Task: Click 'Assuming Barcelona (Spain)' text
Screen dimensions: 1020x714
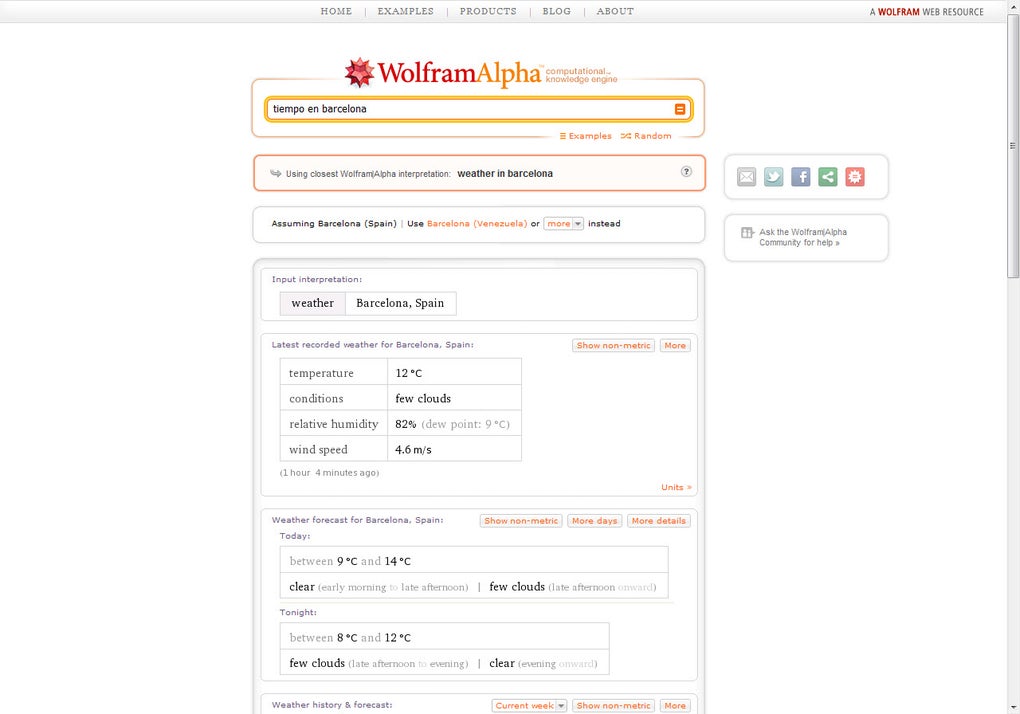Action: [x=334, y=224]
